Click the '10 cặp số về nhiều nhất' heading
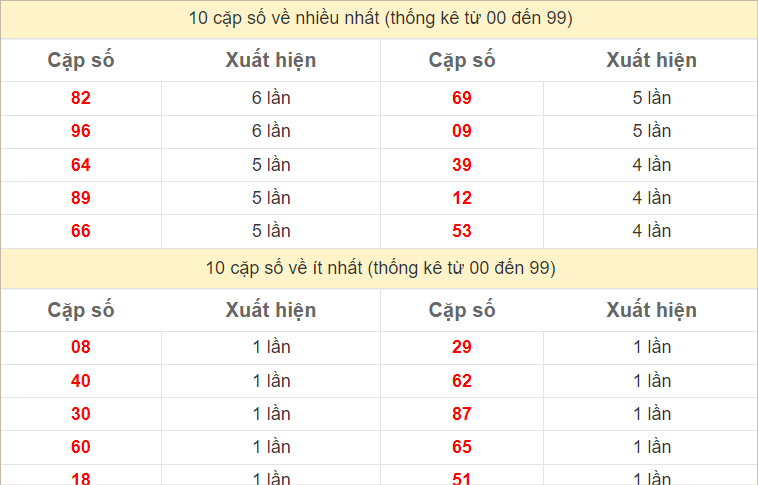 (x=380, y=18)
